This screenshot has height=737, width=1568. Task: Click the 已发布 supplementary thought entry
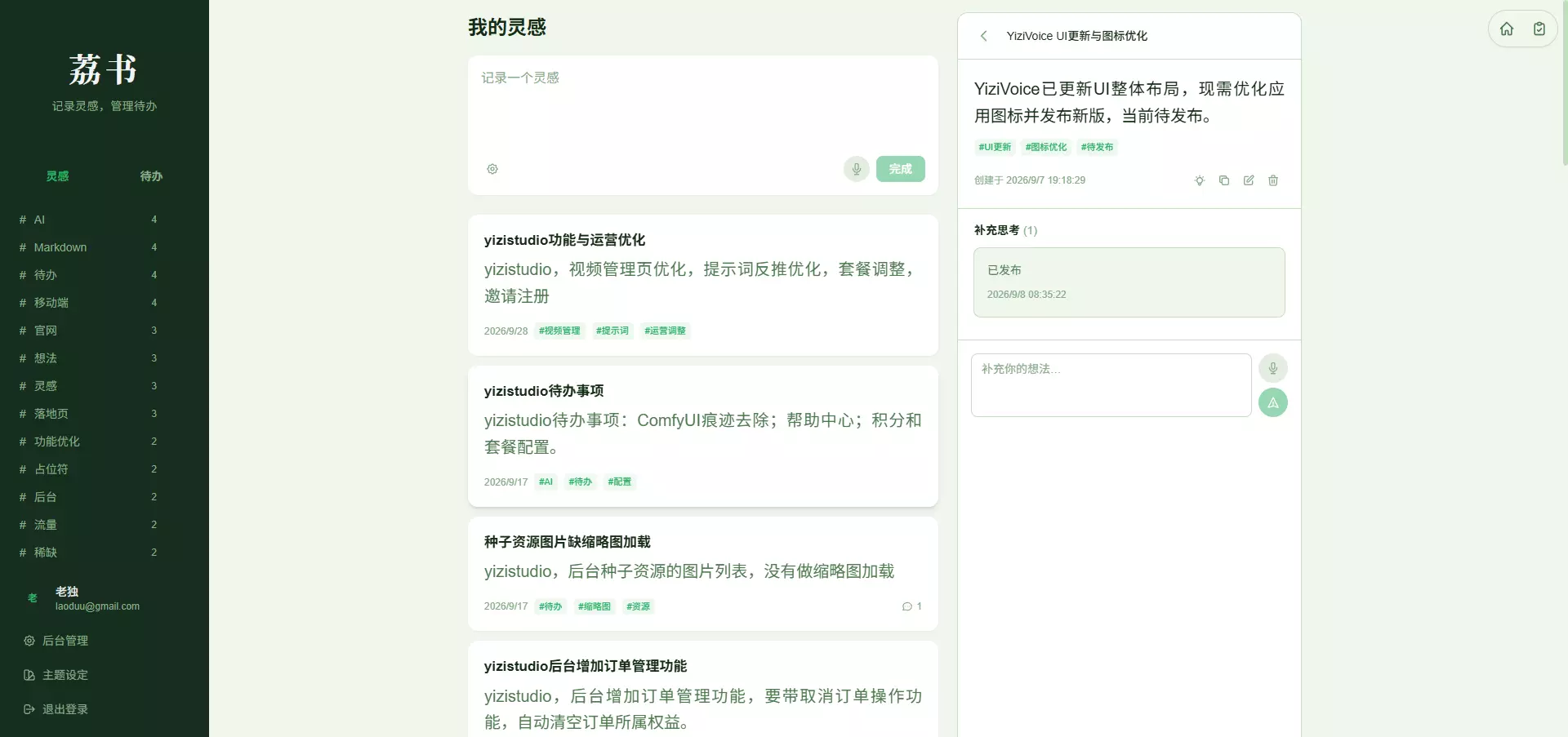[1129, 282]
